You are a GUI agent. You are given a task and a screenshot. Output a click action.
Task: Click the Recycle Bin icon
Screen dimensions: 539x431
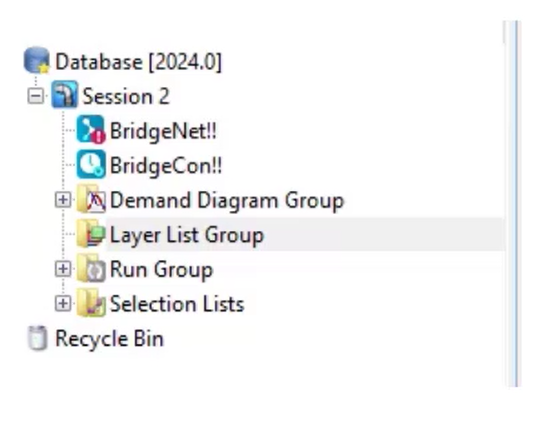point(37,338)
